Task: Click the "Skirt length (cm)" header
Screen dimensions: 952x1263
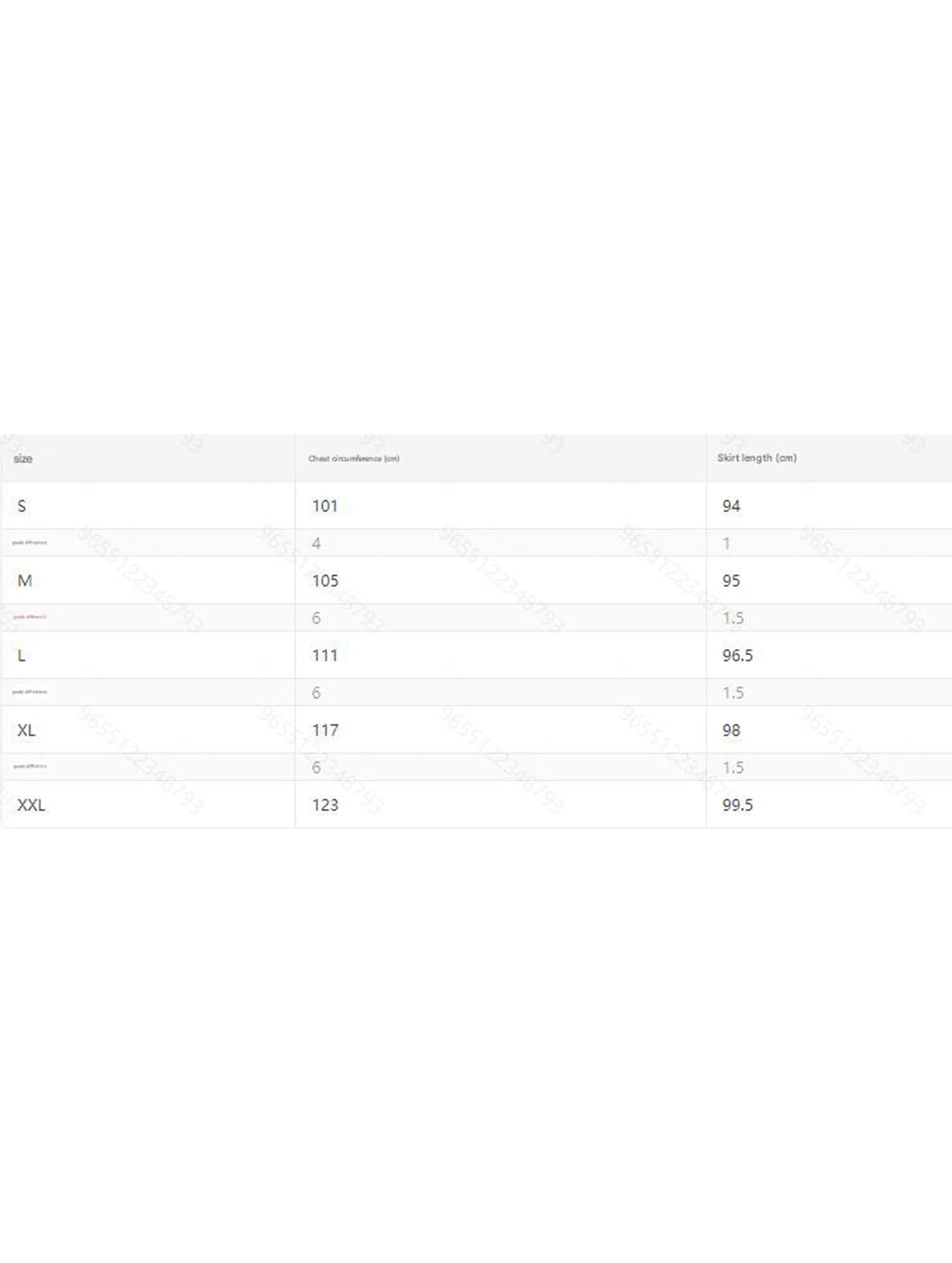Action: (x=757, y=458)
